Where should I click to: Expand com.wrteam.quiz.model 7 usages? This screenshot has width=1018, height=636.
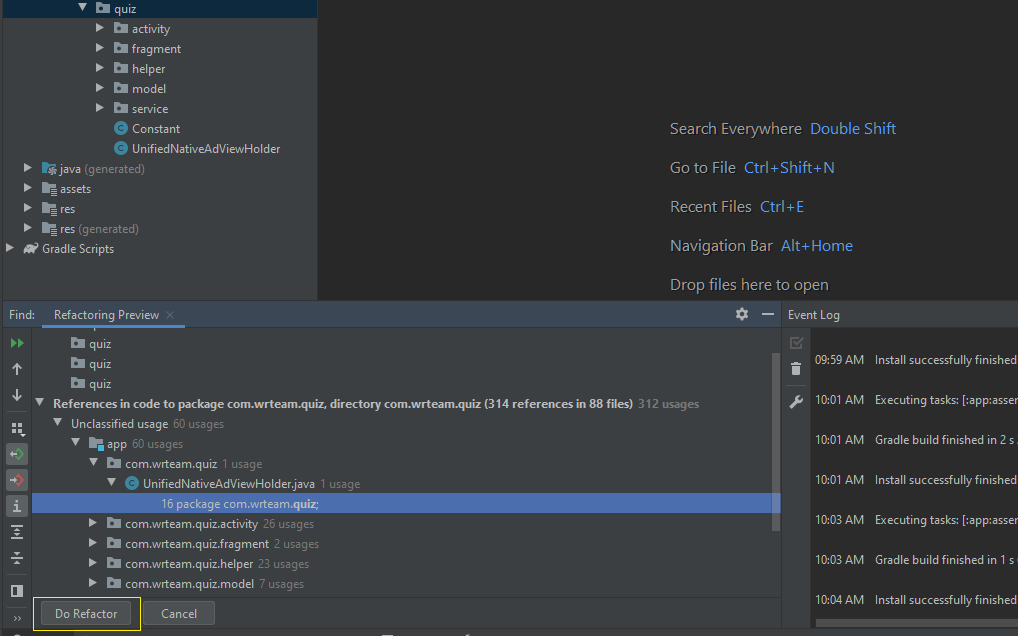pyautogui.click(x=93, y=584)
